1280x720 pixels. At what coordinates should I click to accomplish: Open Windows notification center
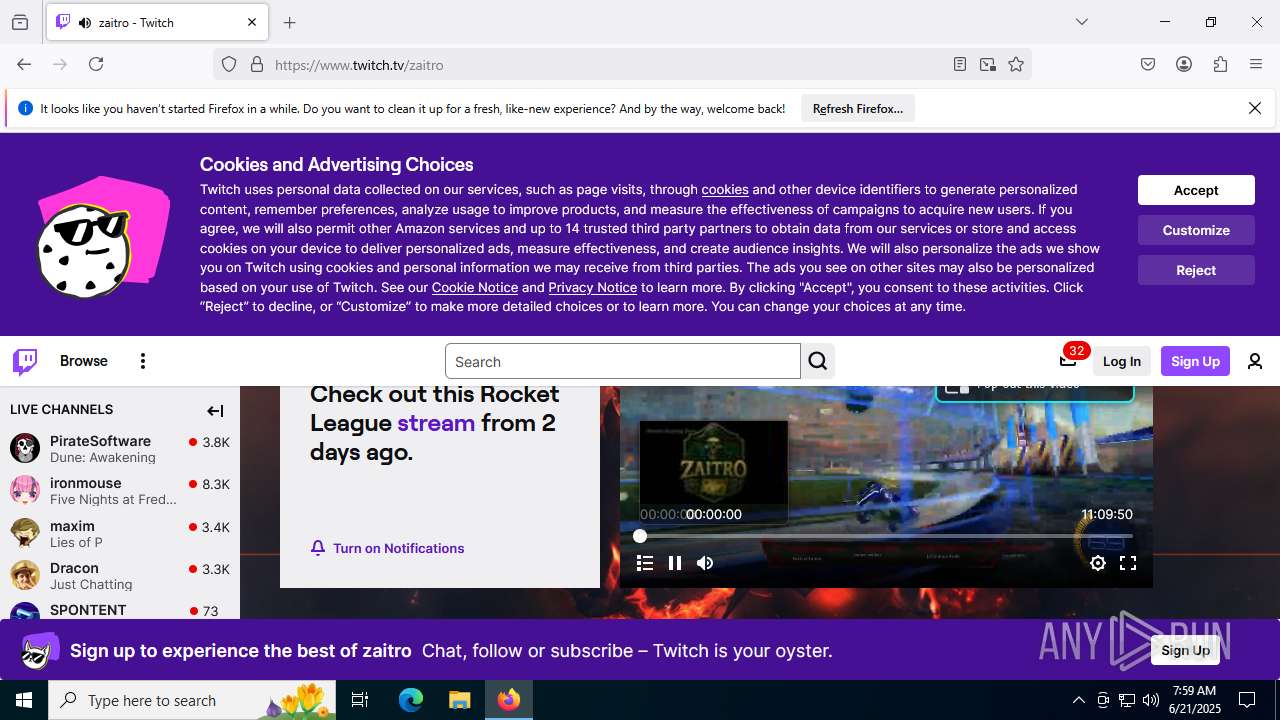pyautogui.click(x=1247, y=700)
